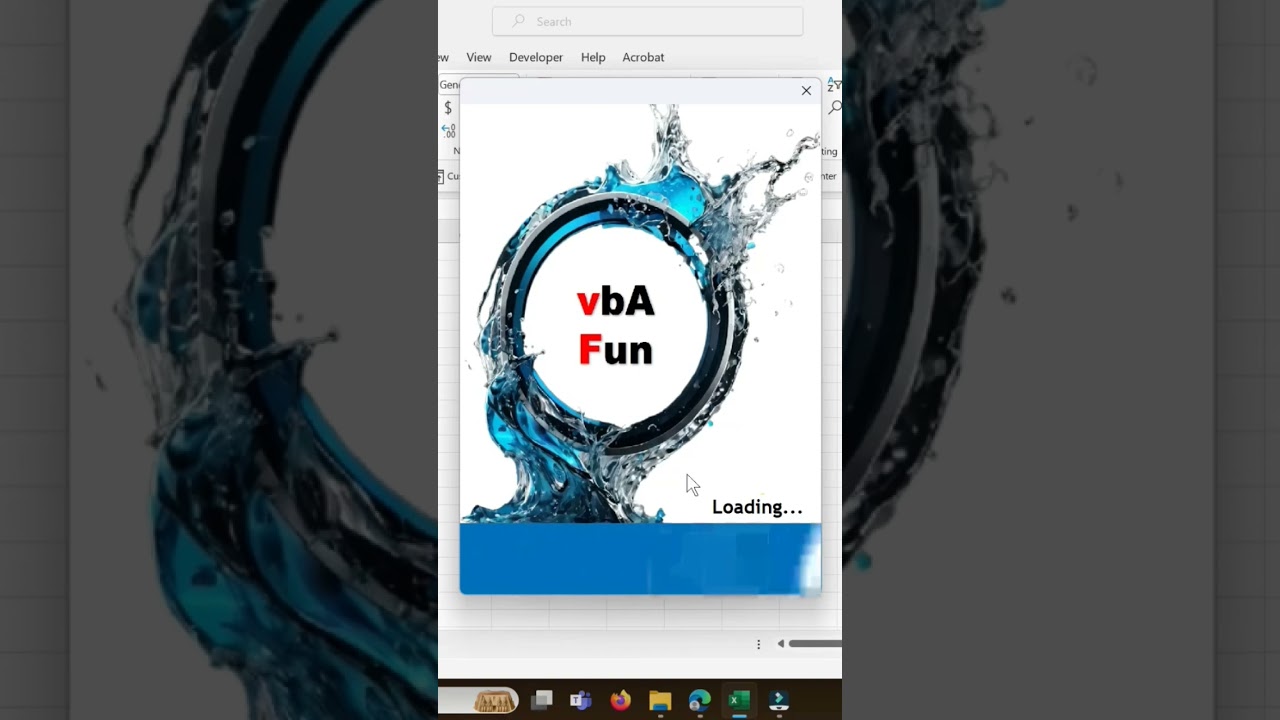This screenshot has width=1280, height=720.
Task: Click the Loading... label
Action: [757, 507]
